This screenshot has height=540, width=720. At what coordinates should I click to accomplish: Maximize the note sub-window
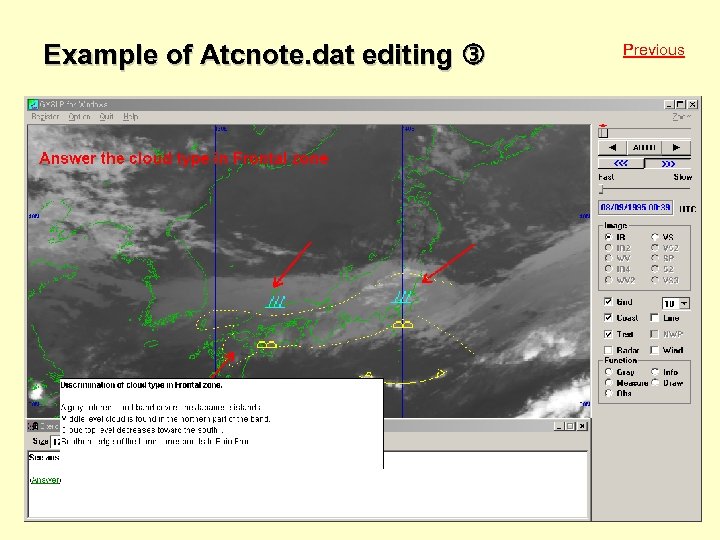[570, 426]
